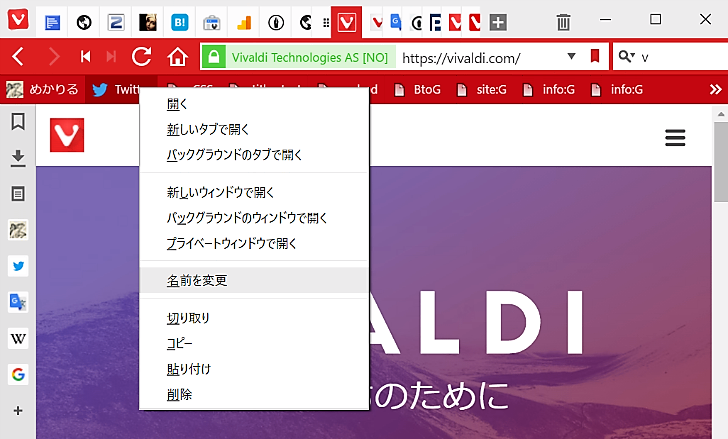Open the Wikipedia web panel
The image size is (728, 439).
click(x=18, y=338)
